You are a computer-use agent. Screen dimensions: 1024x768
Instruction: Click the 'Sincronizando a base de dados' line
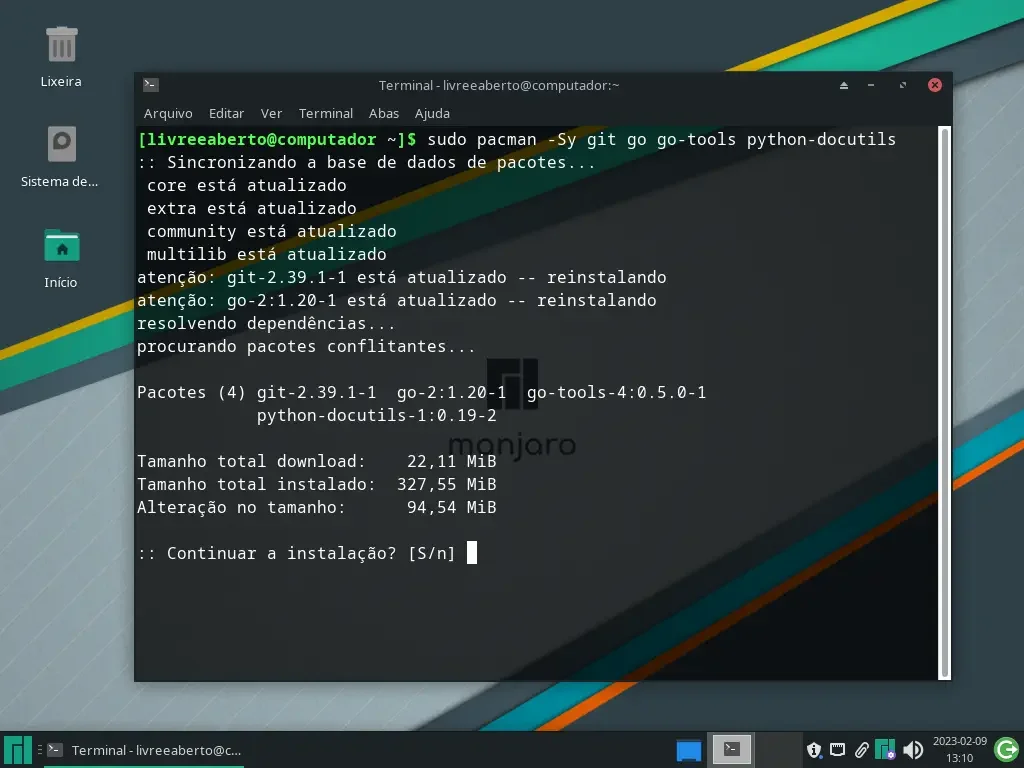point(366,163)
